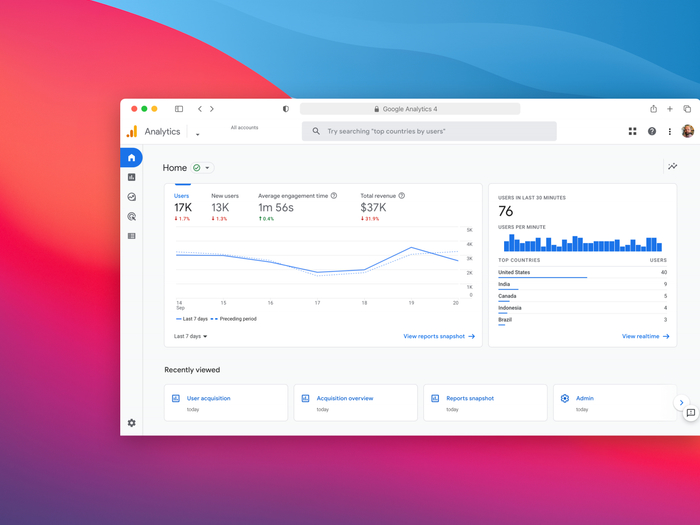This screenshot has width=700, height=525.
Task: Open Admin gear at sidebar bottom
Action: (x=131, y=423)
